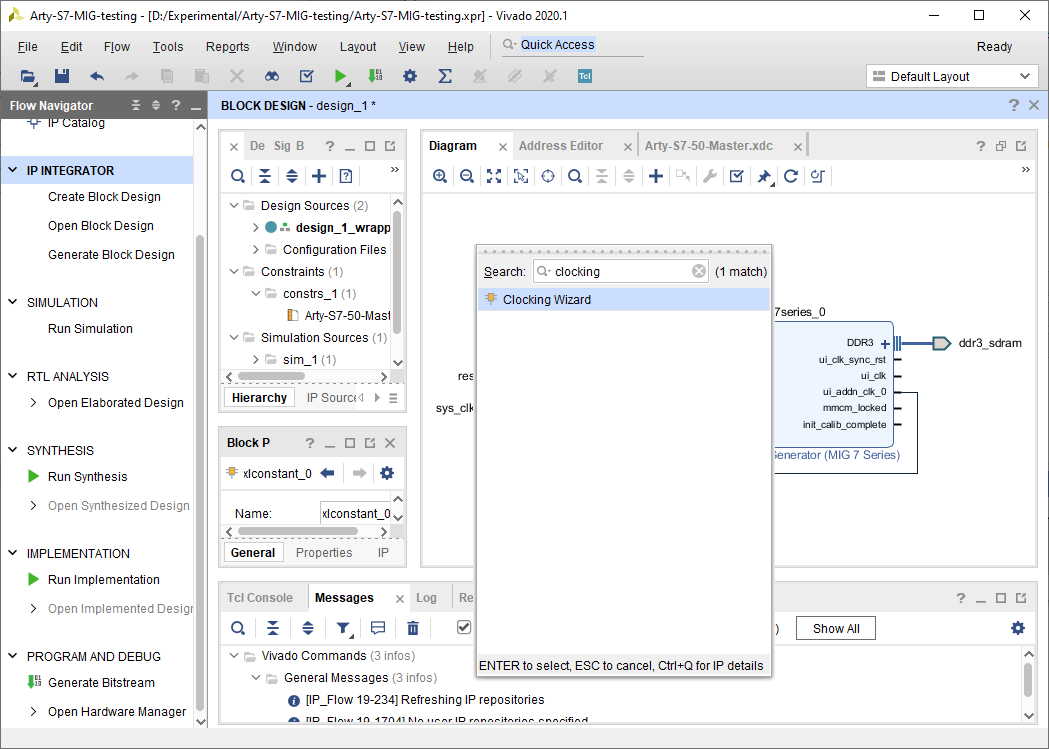Regenerate layout with the Diagram refresh icon
This screenshot has width=1049, height=749.
[791, 176]
